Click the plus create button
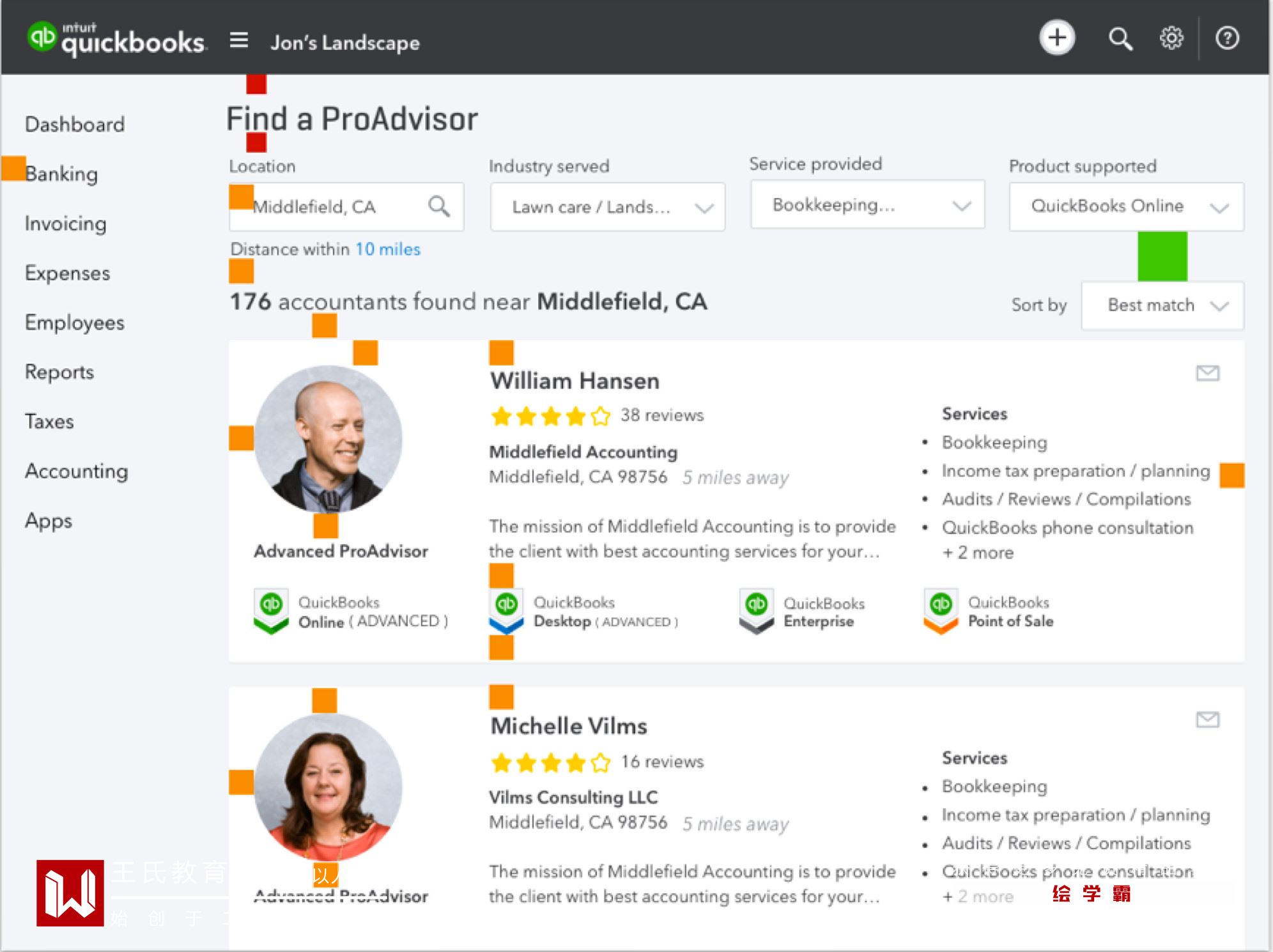Screen dimensions: 1273x952 point(1057,38)
